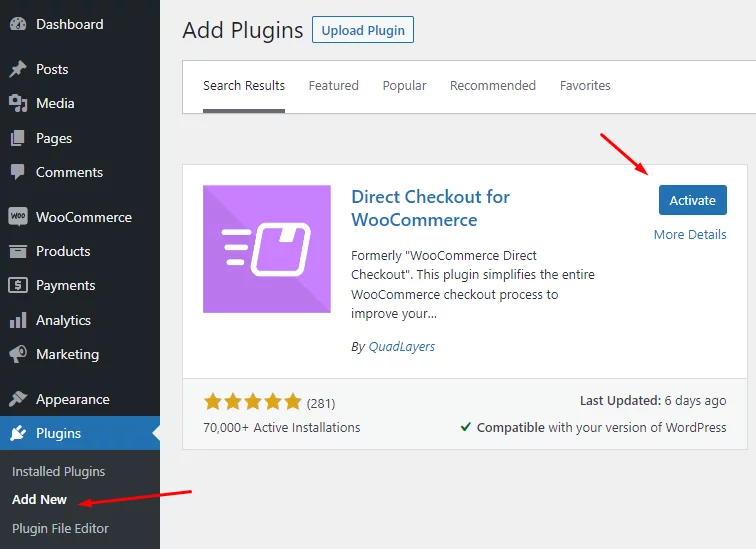
Task: Open the Analytics menu label
Action: pyautogui.click(x=63, y=320)
